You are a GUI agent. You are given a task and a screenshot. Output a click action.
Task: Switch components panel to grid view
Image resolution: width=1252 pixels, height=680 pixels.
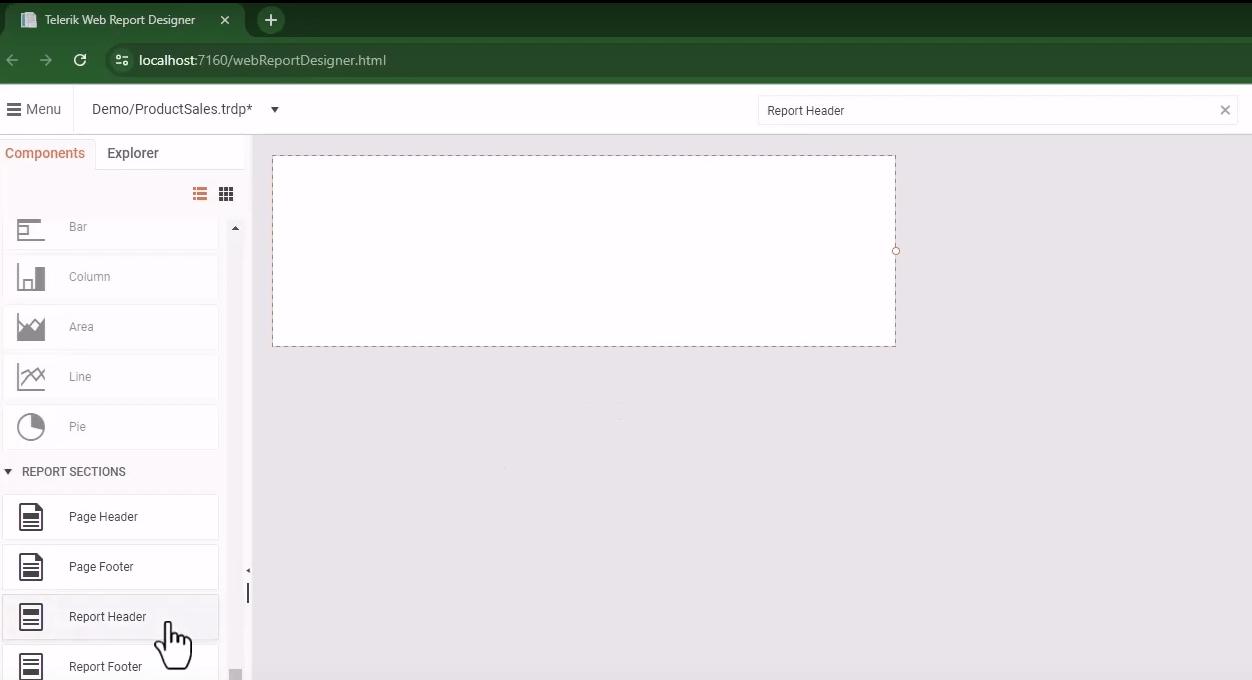[x=226, y=193]
